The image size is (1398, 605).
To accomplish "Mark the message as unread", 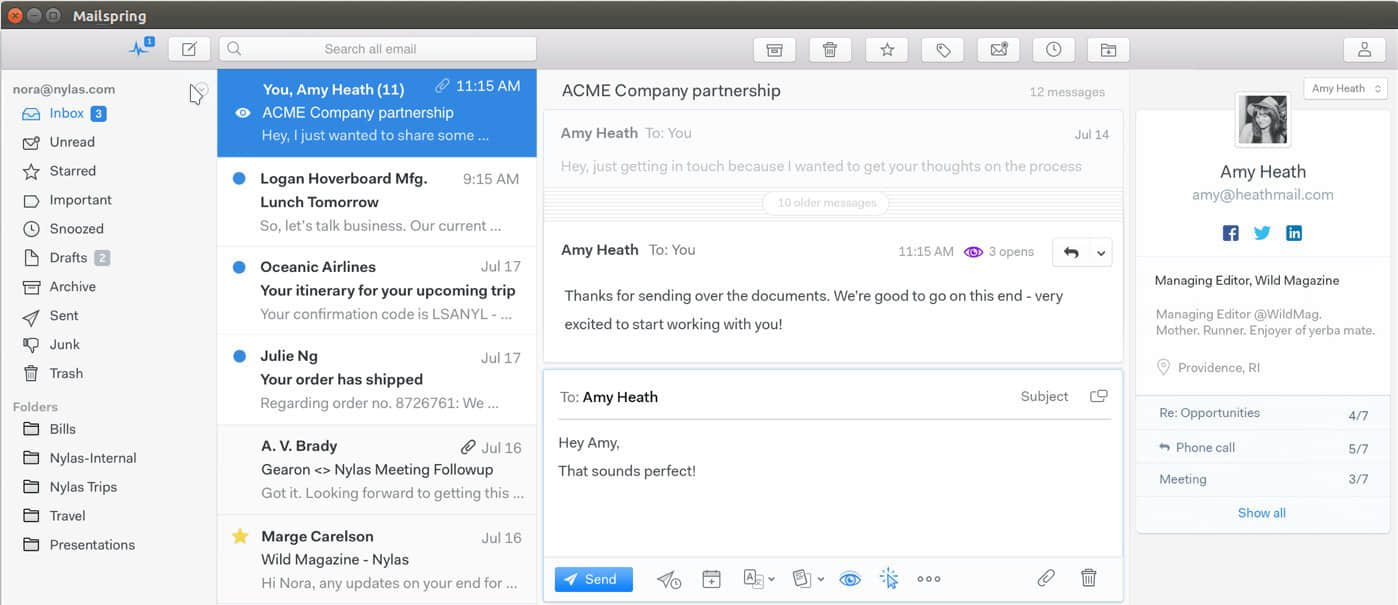I will [x=998, y=48].
